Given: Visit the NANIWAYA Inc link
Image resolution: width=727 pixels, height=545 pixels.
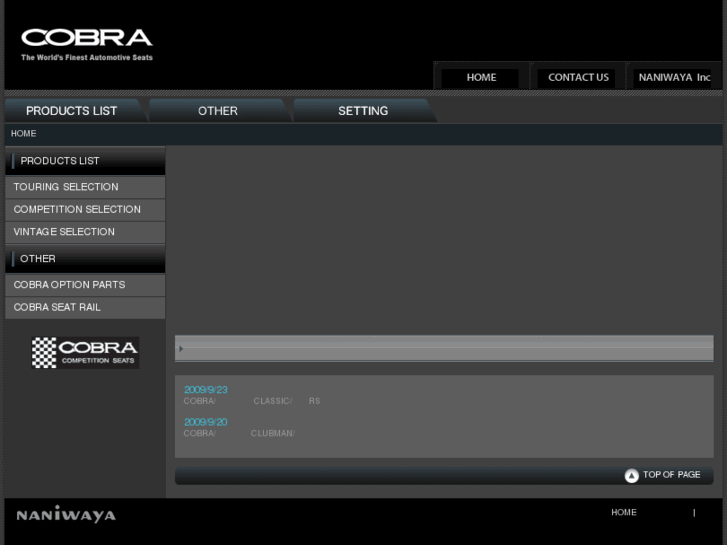Looking at the screenshot, I should point(674,77).
